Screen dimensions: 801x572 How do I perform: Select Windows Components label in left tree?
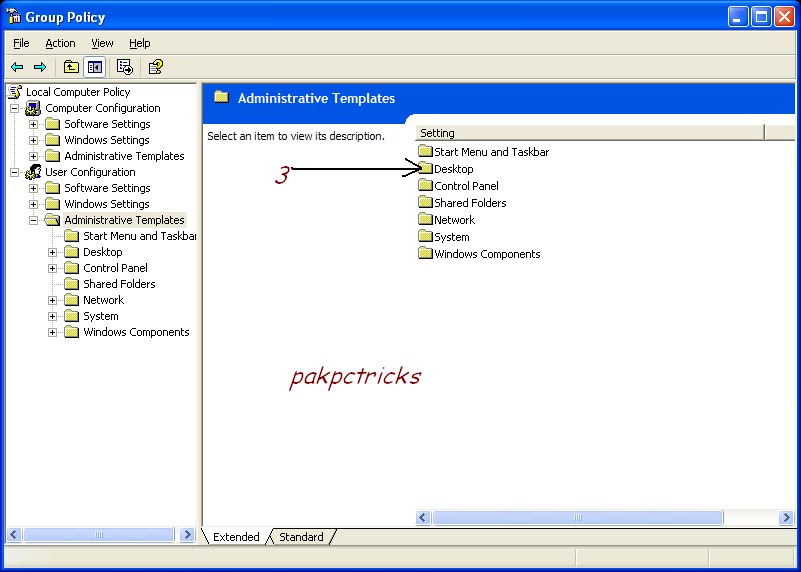tap(136, 332)
